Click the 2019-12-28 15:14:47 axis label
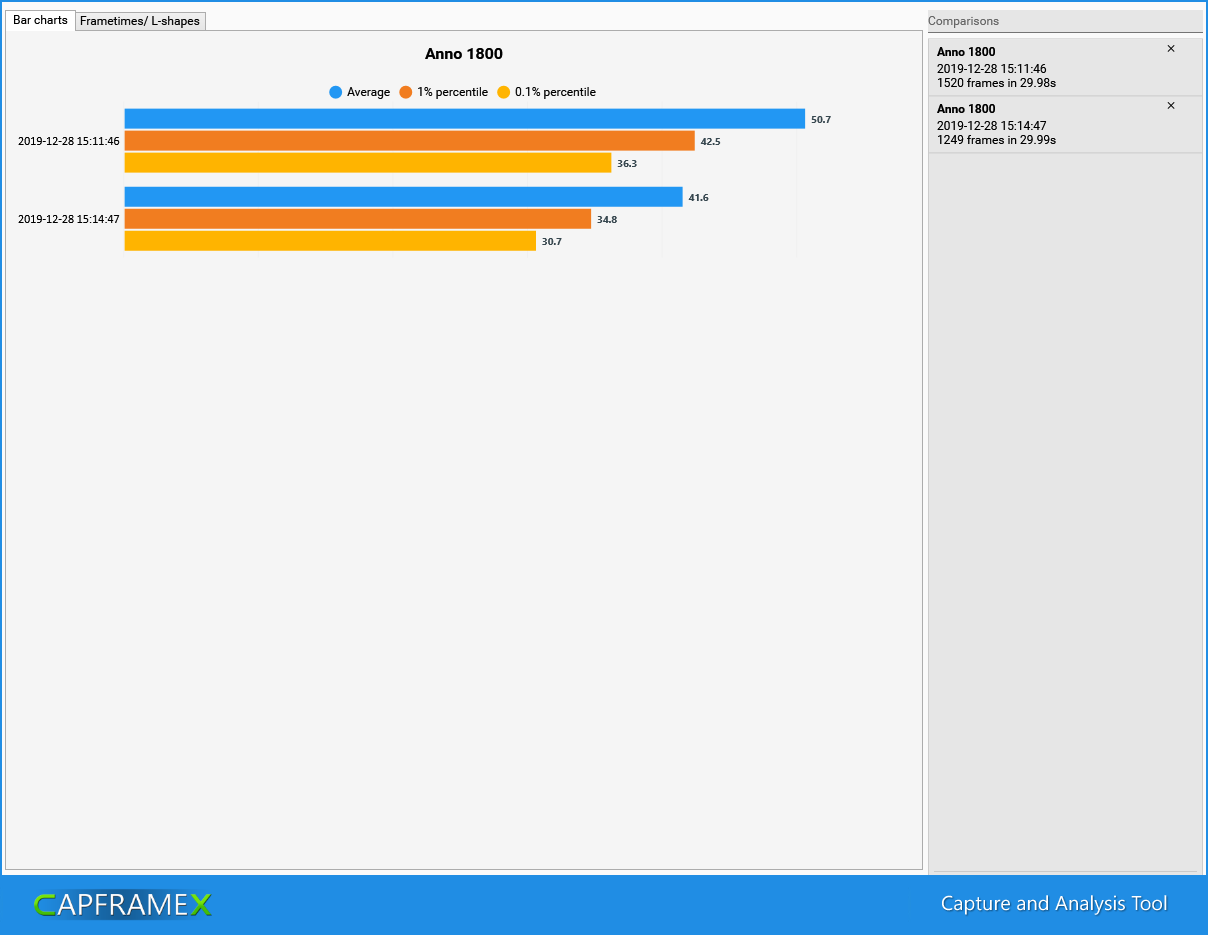The height and width of the screenshot is (935, 1208). [69, 219]
